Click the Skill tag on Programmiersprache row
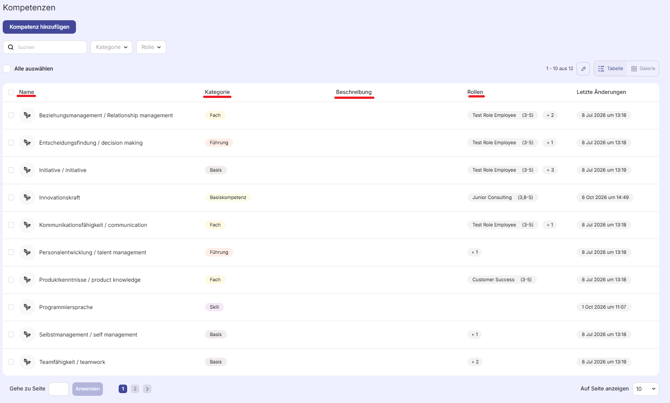Image resolution: width=670 pixels, height=403 pixels. (214, 307)
